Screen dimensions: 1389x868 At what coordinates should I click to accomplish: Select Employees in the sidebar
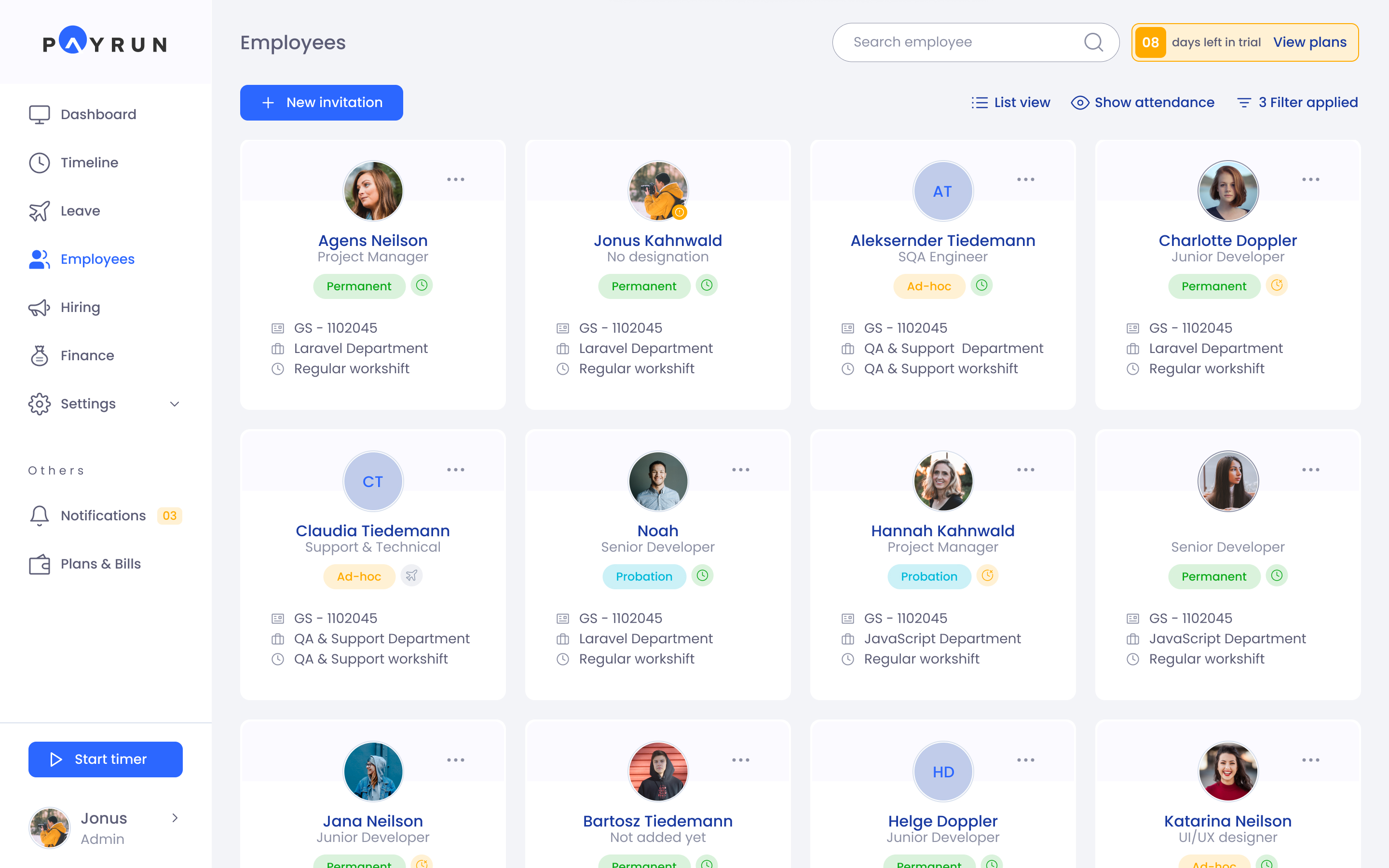point(97,259)
